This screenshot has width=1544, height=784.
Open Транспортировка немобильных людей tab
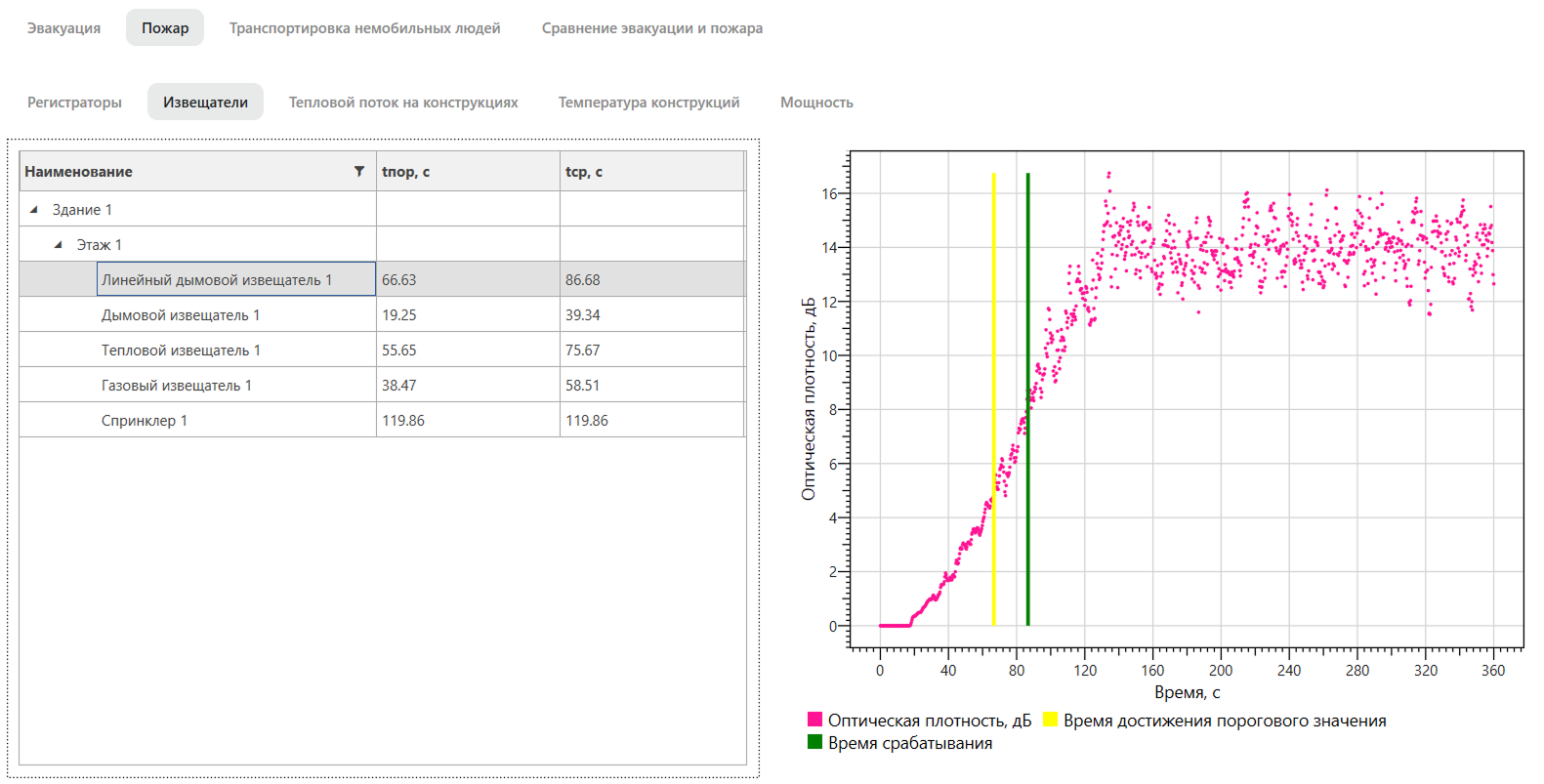pyautogui.click(x=364, y=28)
